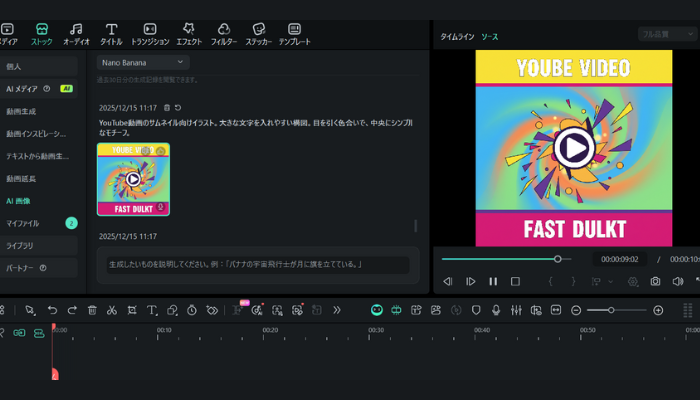Split clip with scissors icon
Screen dimensions: 700x400
pos(112,310)
